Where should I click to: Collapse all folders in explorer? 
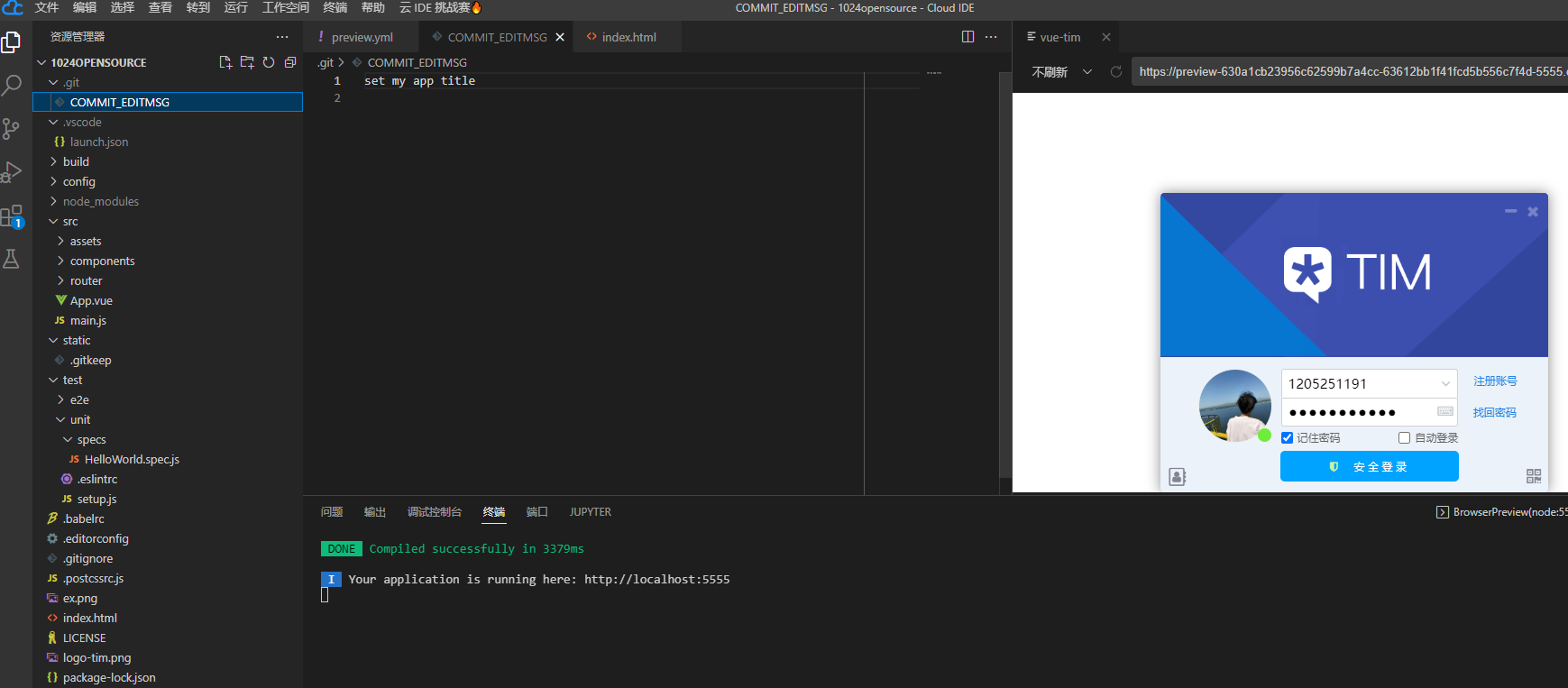point(290,62)
